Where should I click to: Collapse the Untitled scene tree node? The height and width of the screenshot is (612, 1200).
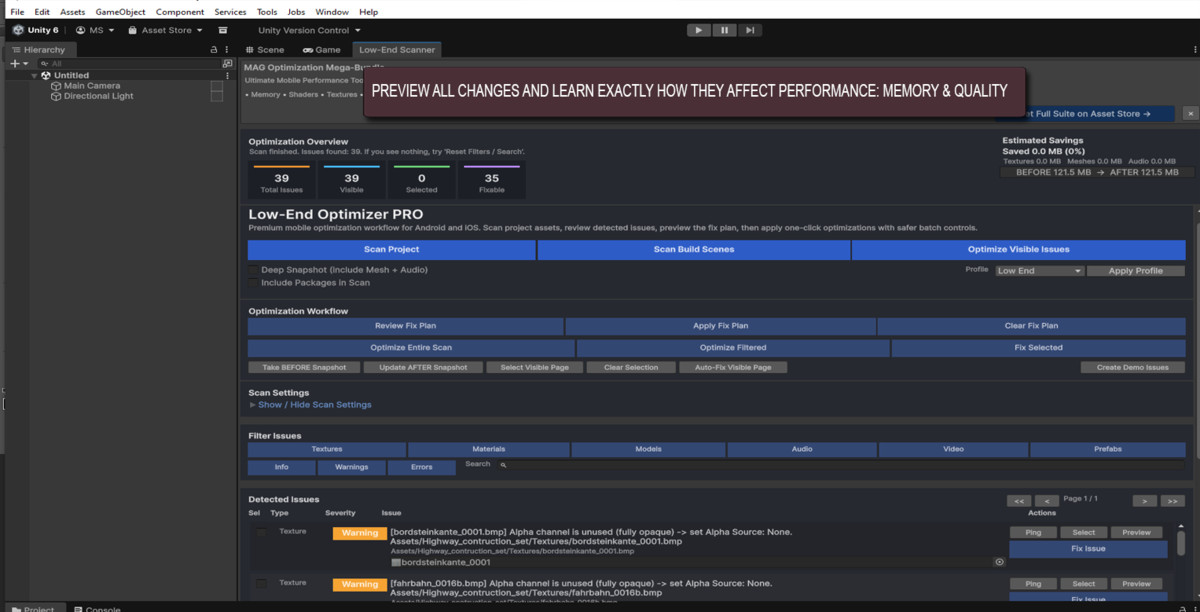pos(34,75)
